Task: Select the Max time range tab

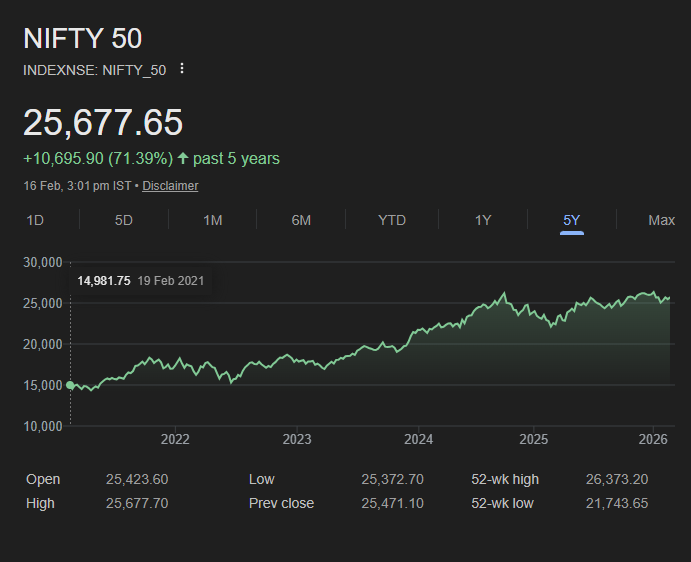Action: [x=661, y=220]
